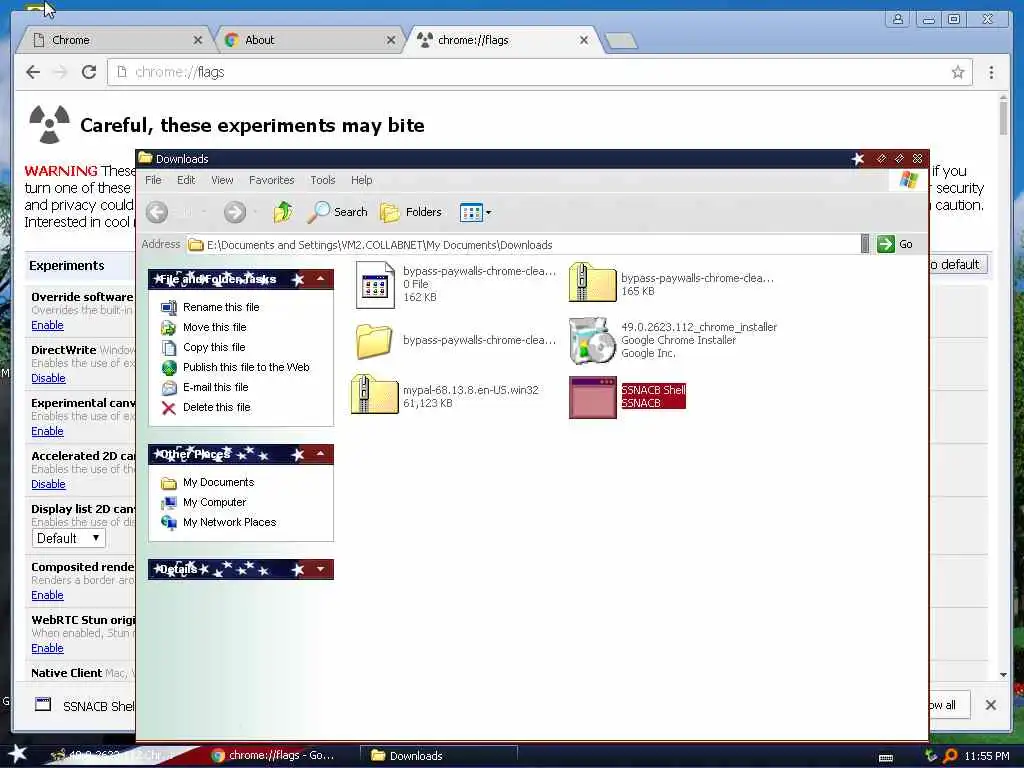Click the Downloads window title bar folder icon

(x=145, y=159)
